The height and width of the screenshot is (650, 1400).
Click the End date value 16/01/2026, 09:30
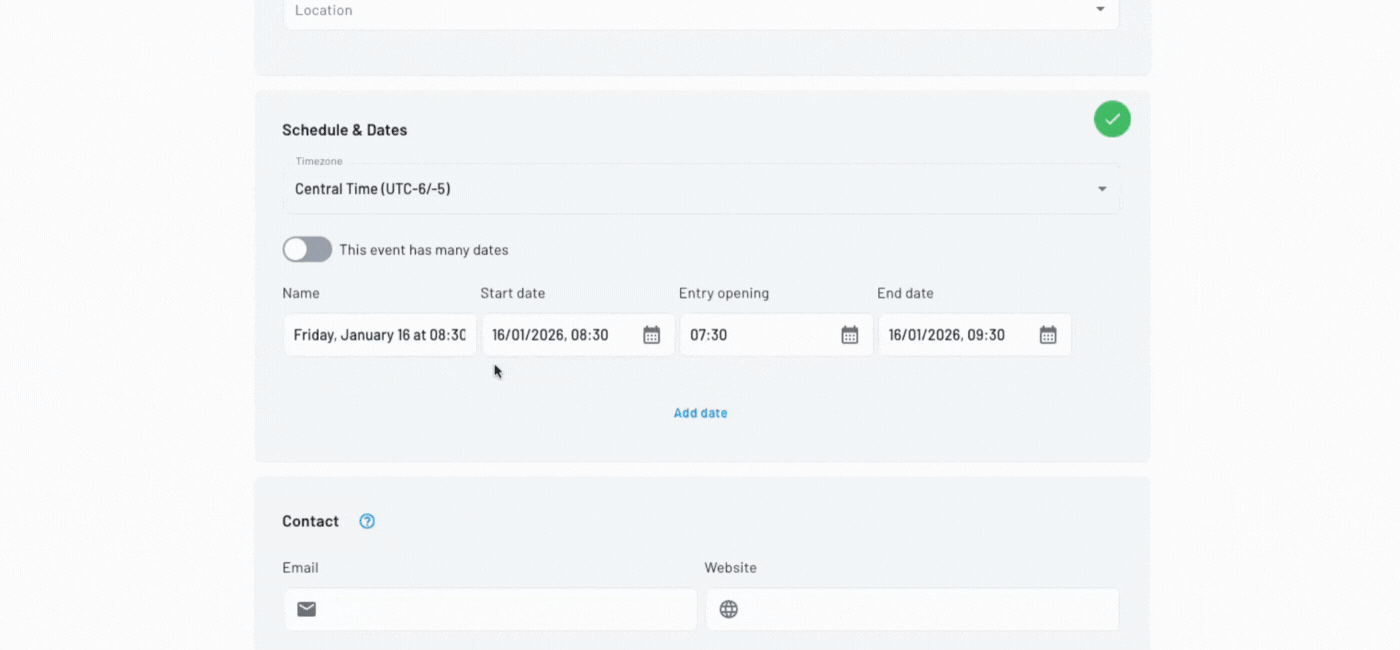[947, 335]
